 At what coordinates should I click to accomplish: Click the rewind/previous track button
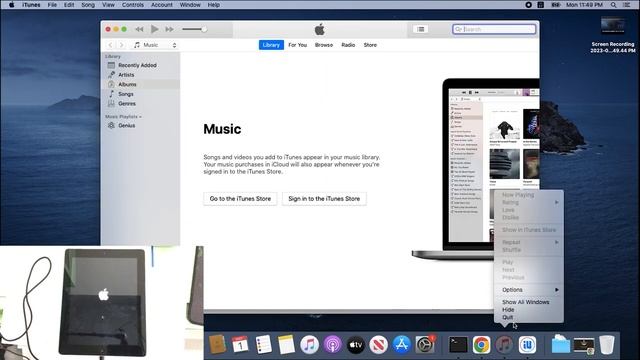[x=139, y=29]
